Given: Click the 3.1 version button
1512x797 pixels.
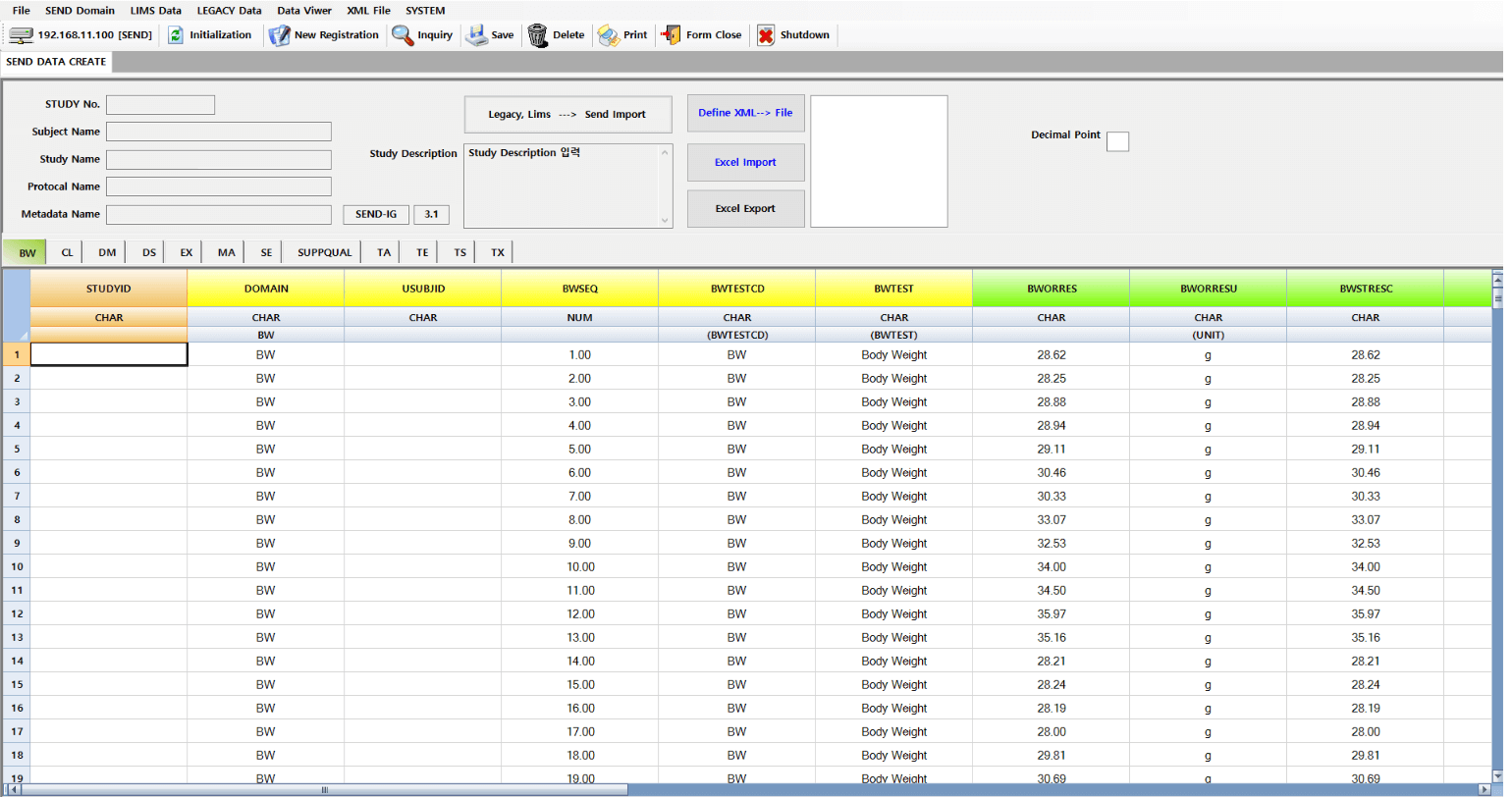Looking at the screenshot, I should [431, 214].
